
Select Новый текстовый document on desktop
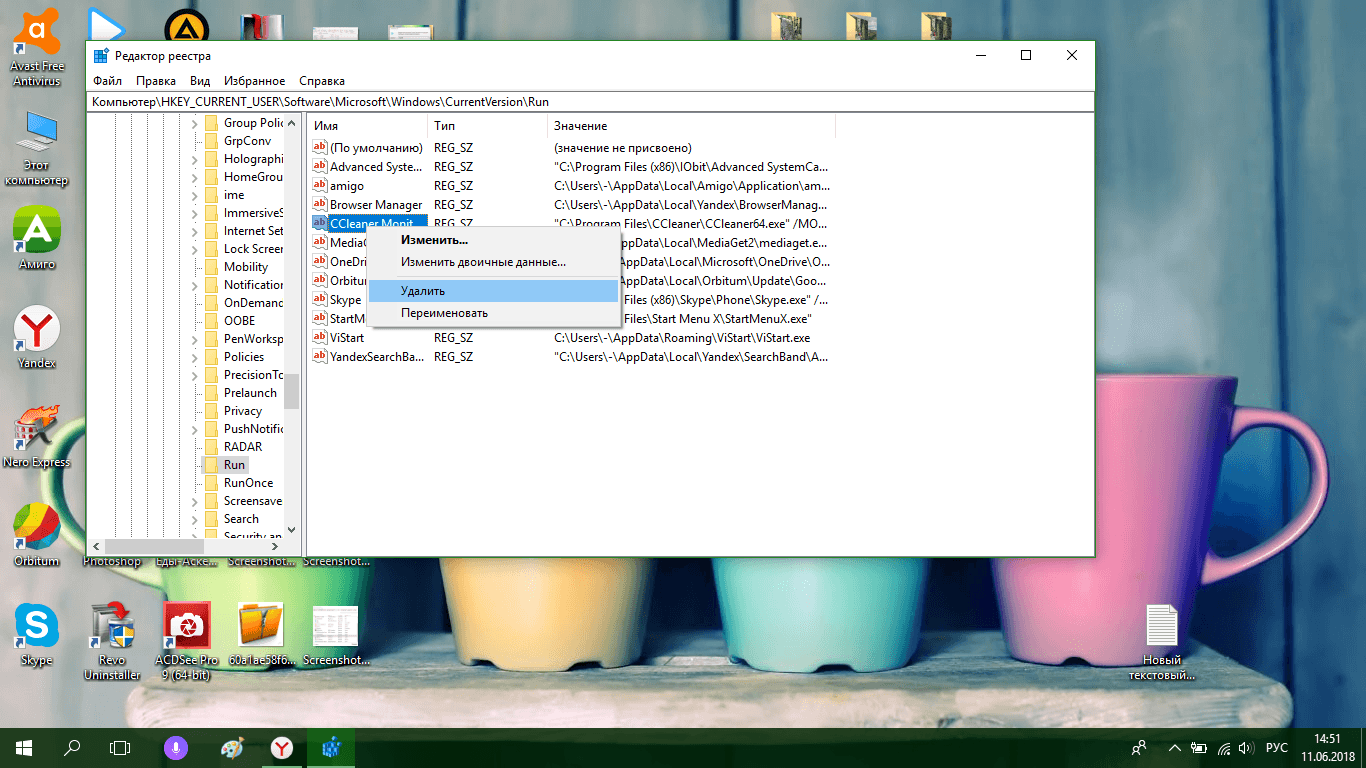[1162, 642]
